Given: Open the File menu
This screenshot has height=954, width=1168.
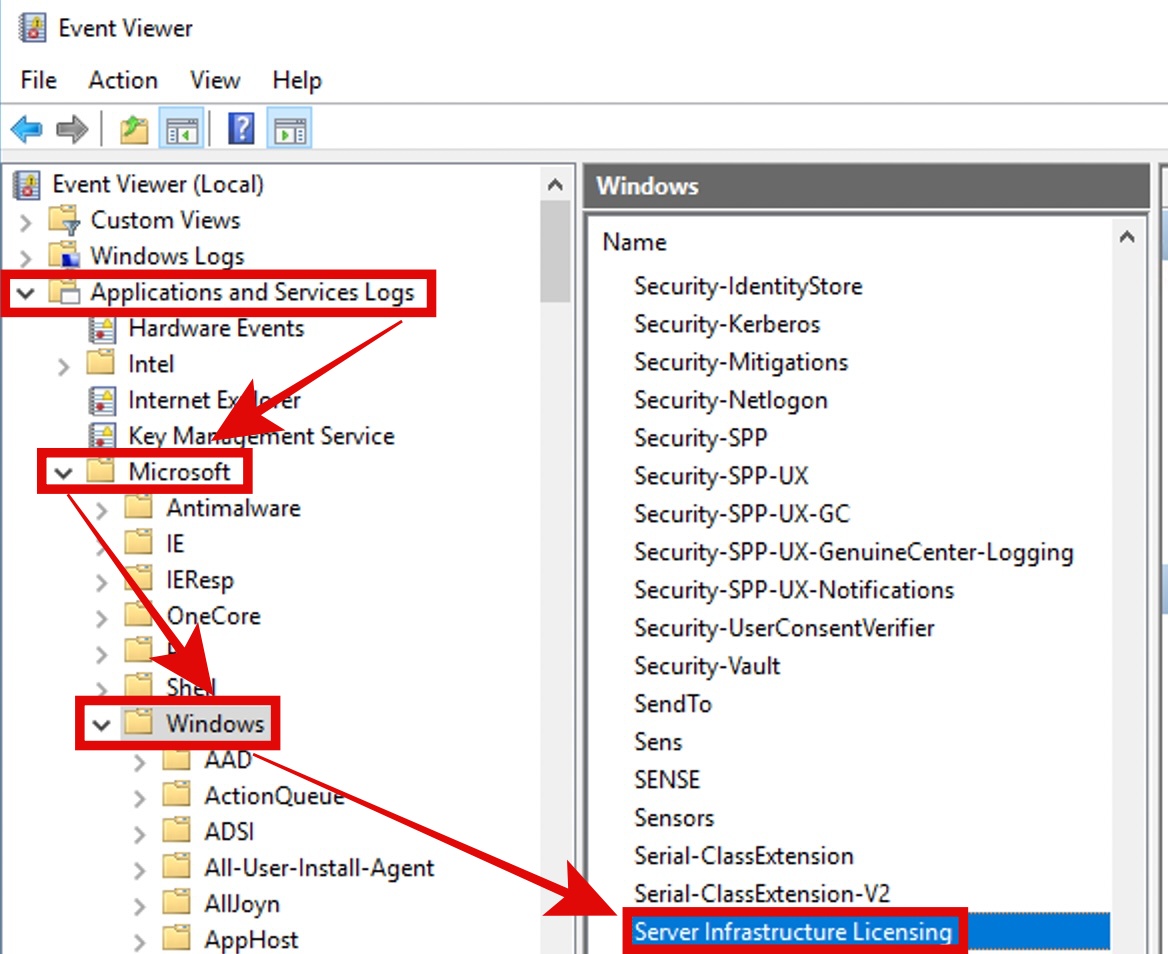Looking at the screenshot, I should (x=39, y=80).
